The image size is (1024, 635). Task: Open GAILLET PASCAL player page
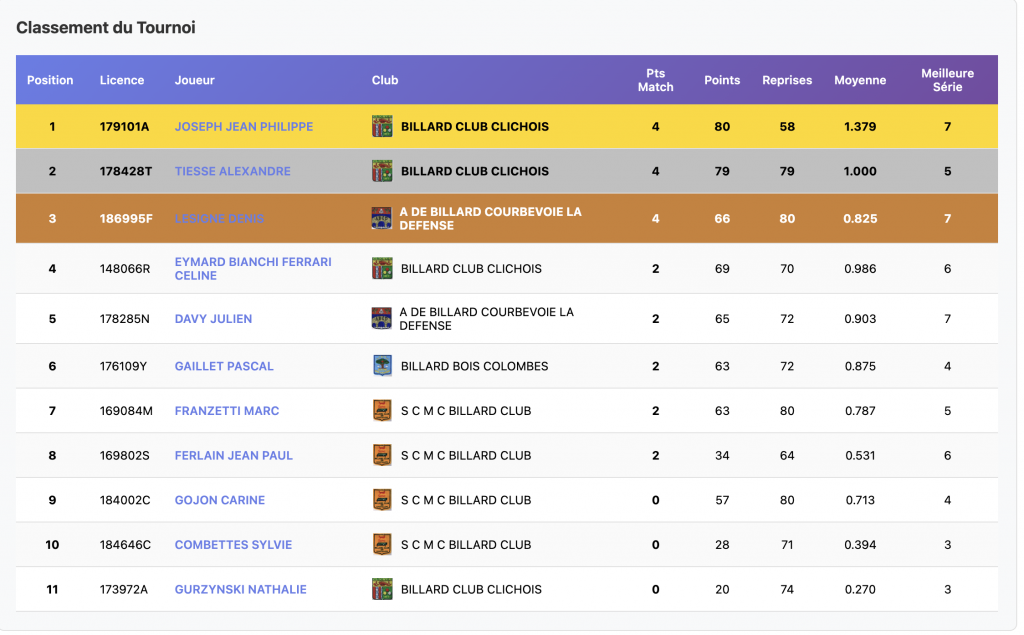[x=224, y=366]
